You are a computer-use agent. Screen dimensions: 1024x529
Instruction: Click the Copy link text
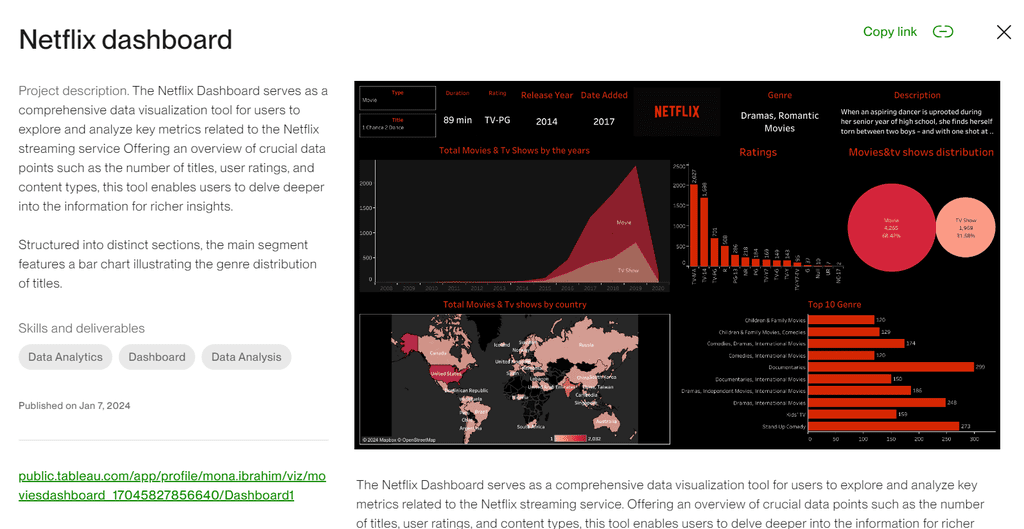point(889,31)
